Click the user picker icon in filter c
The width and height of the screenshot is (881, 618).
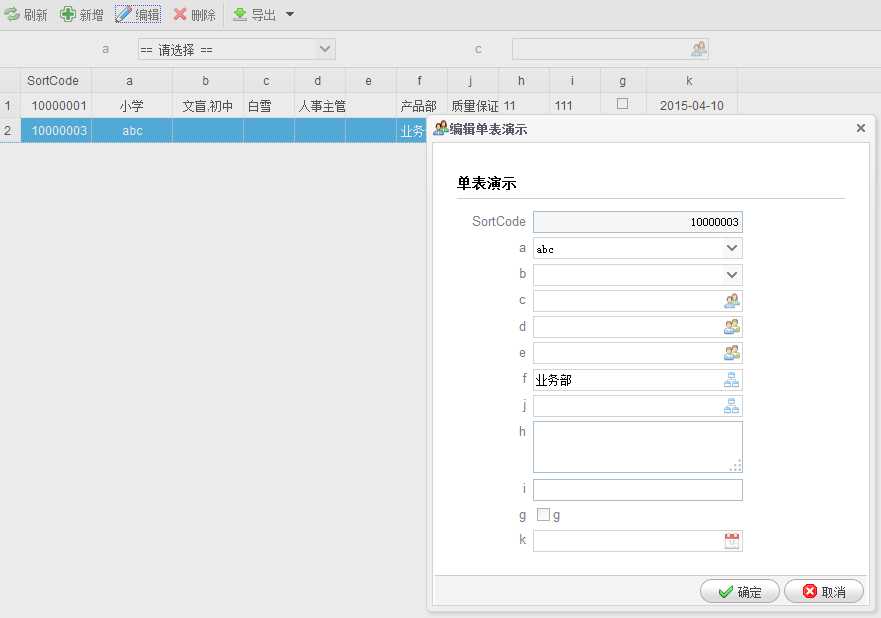(x=698, y=49)
